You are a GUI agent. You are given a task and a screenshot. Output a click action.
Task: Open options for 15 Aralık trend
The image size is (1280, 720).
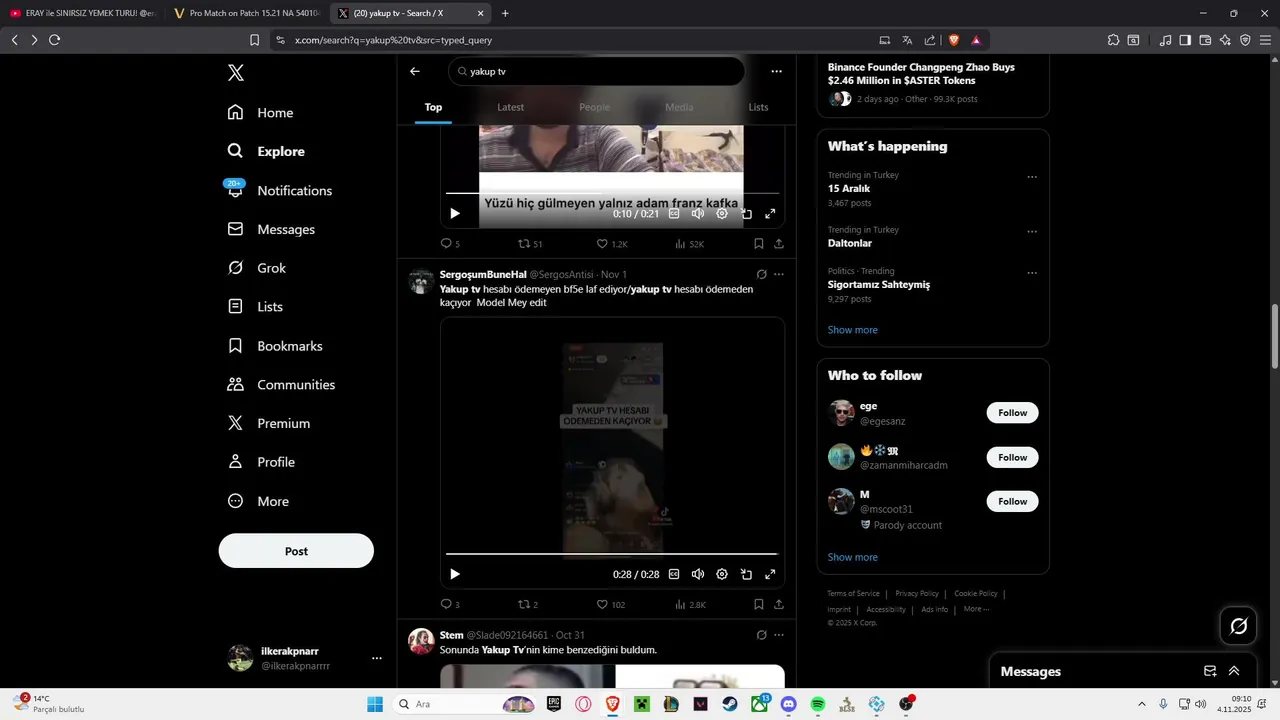1032,177
